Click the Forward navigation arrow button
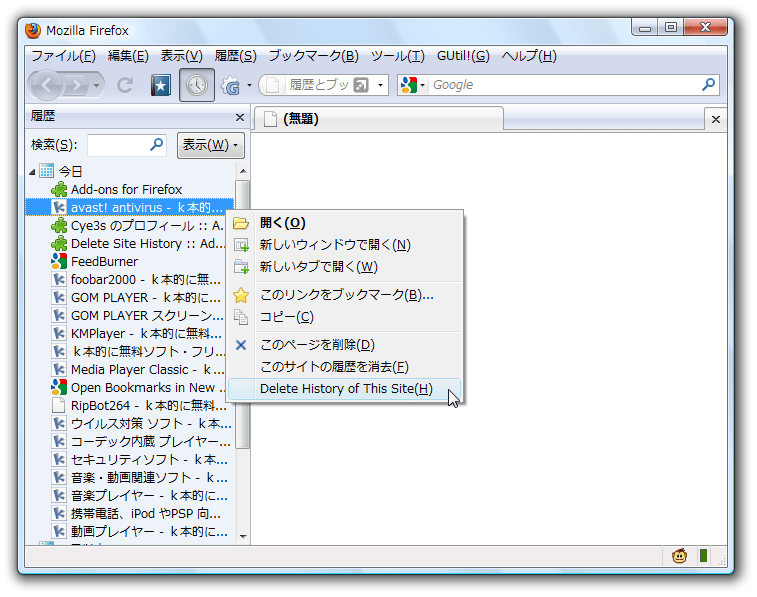The image size is (757, 597). point(76,85)
